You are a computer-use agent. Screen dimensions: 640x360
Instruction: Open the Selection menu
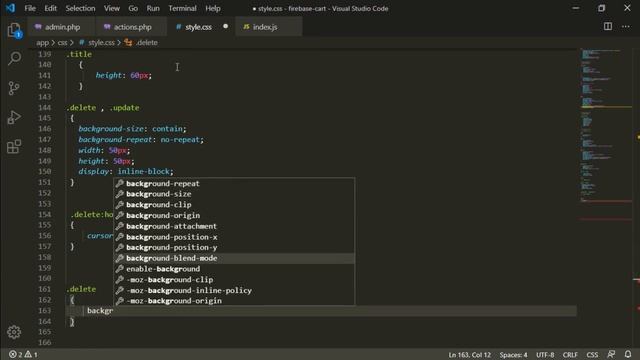point(80,8)
